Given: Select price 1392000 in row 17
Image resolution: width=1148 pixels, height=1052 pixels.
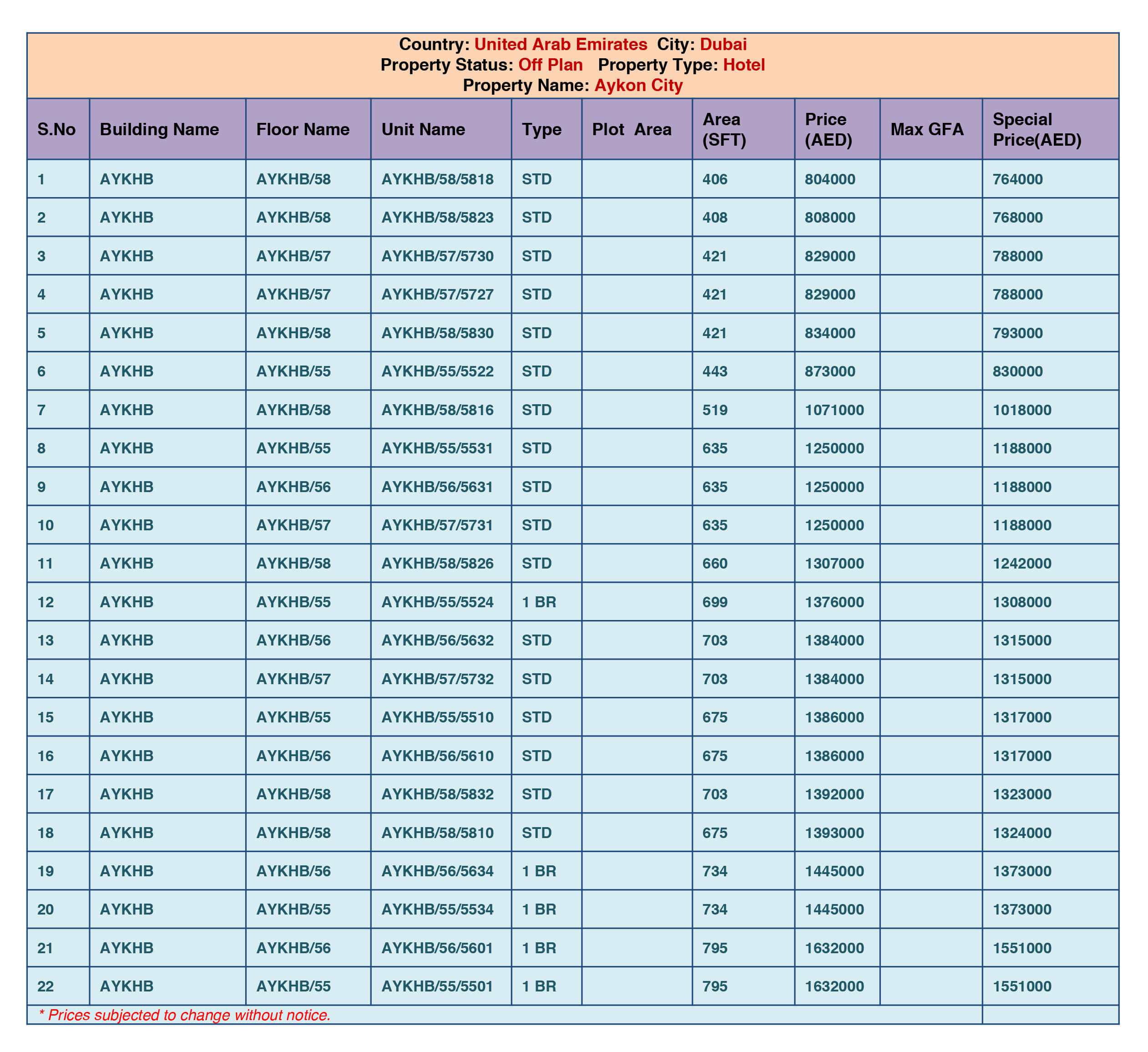Looking at the screenshot, I should coord(838,794).
